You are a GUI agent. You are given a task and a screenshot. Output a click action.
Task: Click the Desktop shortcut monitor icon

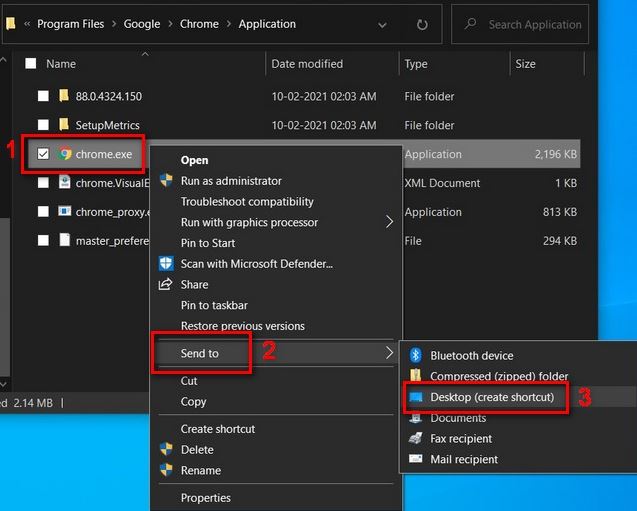point(416,397)
